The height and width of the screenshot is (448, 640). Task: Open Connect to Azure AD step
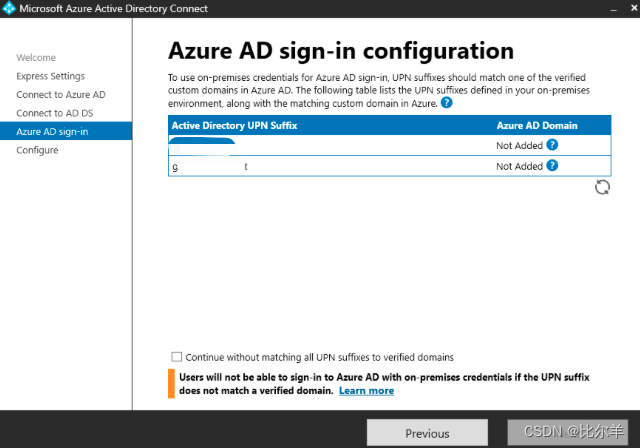[x=61, y=95]
